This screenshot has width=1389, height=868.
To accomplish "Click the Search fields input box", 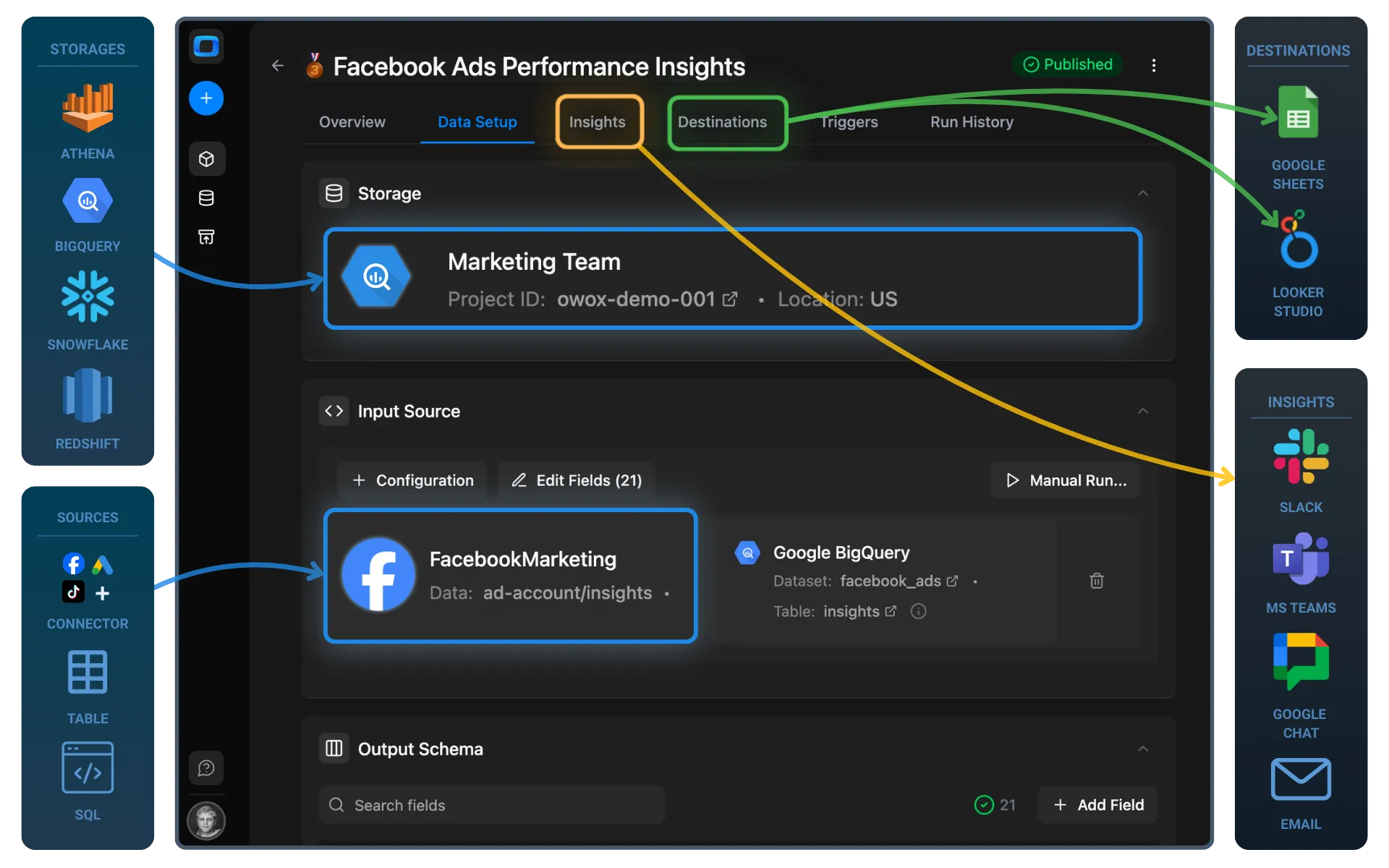I will click(x=492, y=804).
